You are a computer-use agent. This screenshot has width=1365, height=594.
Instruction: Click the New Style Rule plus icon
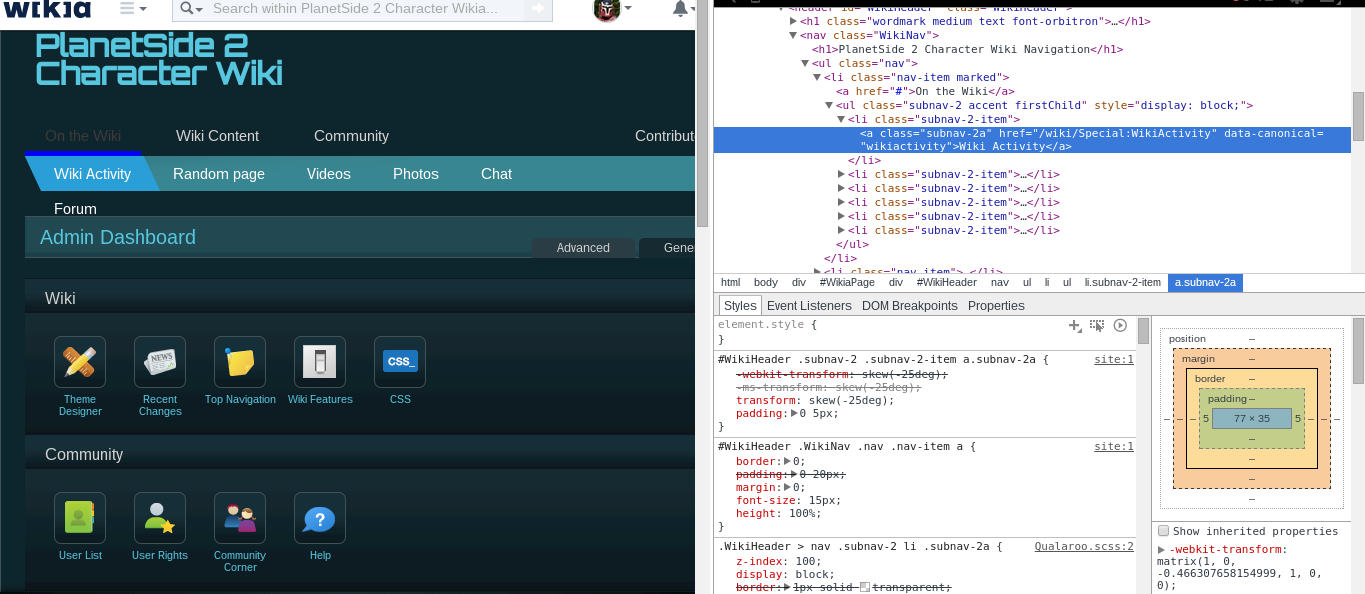pyautogui.click(x=1075, y=326)
